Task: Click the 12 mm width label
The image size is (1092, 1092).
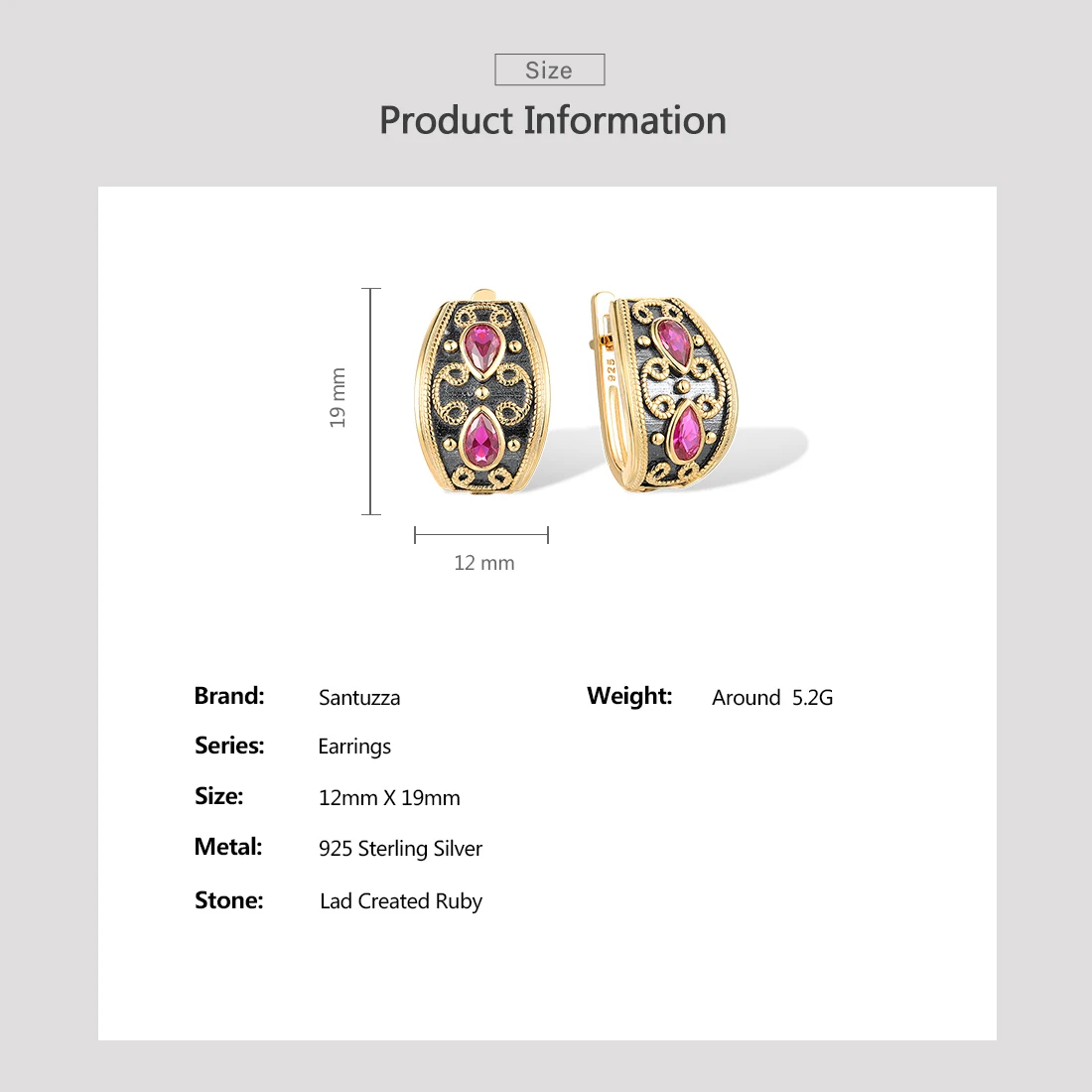Action: [484, 563]
